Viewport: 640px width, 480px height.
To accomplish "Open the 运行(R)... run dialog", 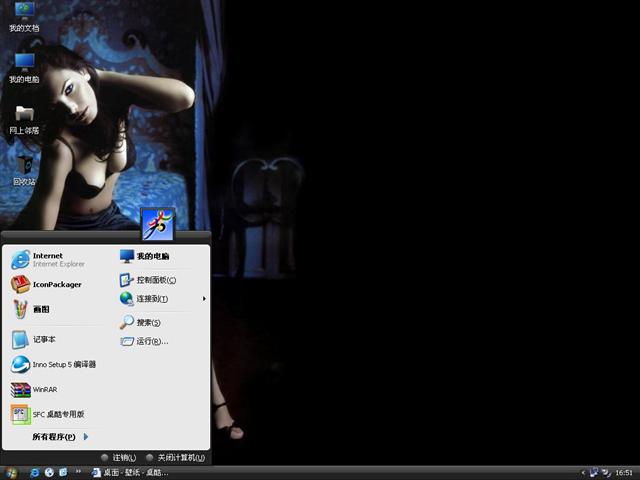I will (144, 341).
